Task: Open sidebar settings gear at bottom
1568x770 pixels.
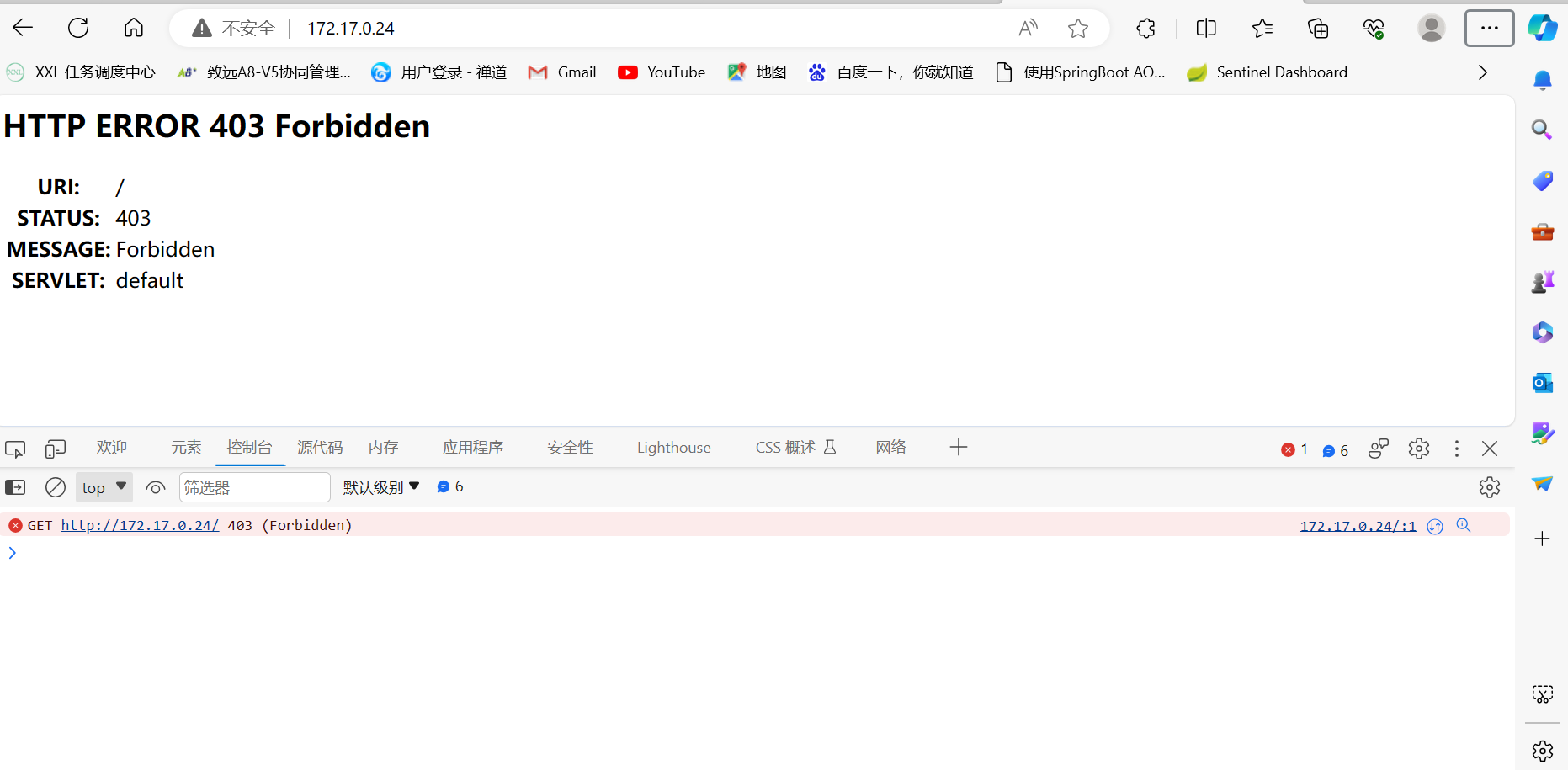Action: point(1543,751)
